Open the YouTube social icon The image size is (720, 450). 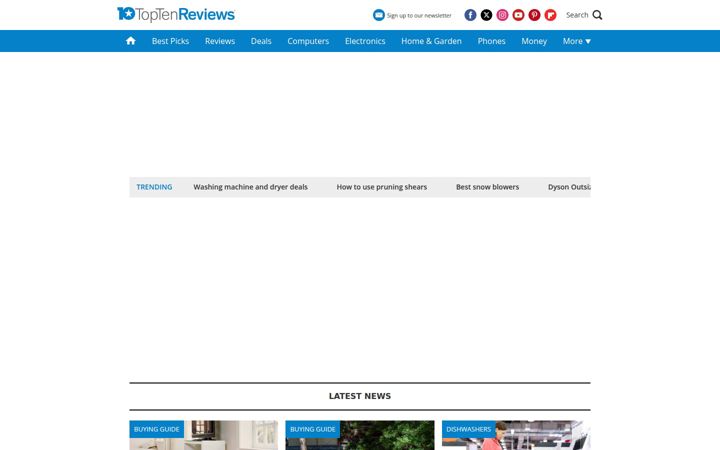tap(518, 15)
